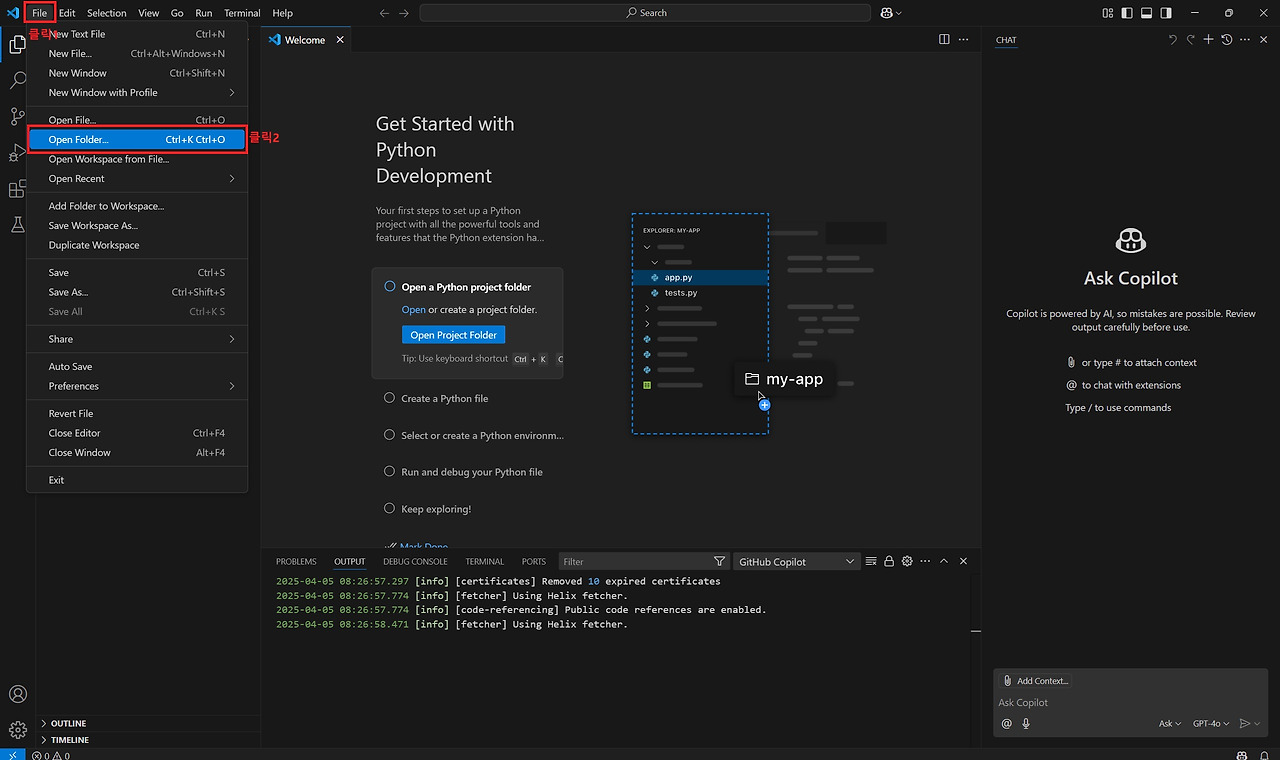1280x760 pixels.
Task: Open the GPT-4o model picker dropdown
Action: pos(1210,723)
